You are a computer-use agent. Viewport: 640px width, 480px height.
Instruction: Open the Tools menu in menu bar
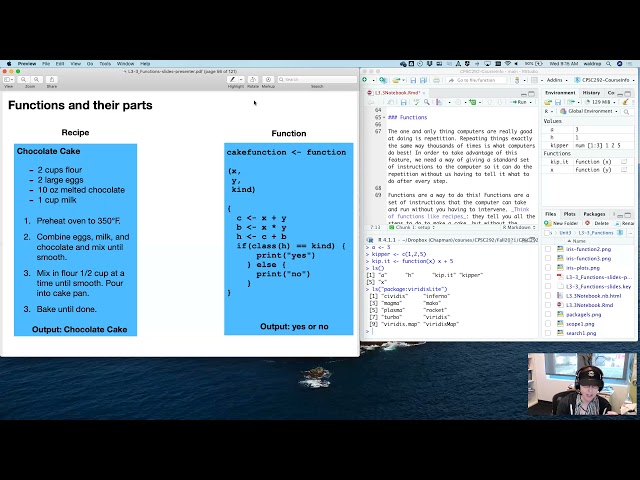(105, 64)
